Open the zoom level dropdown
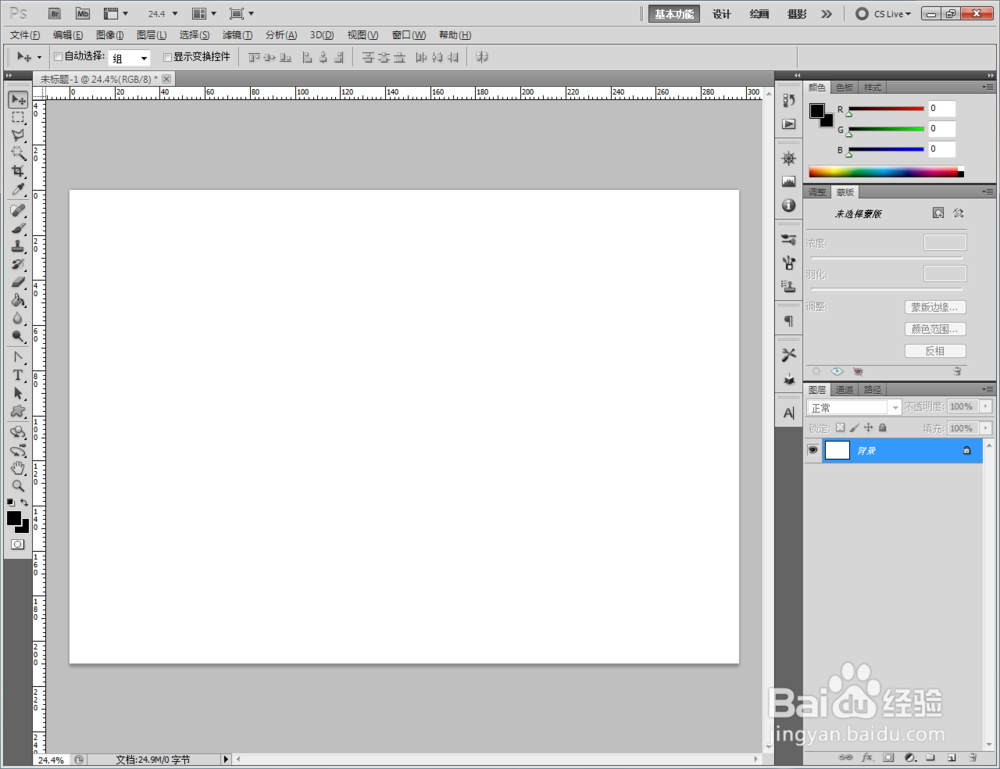This screenshot has width=1000, height=769. (175, 13)
